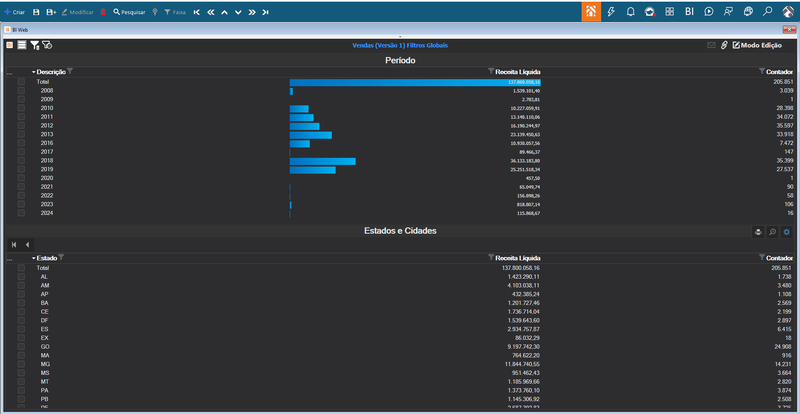Click the zoom icon in Estados e Cidades
The width and height of the screenshot is (800, 414).
772,232
